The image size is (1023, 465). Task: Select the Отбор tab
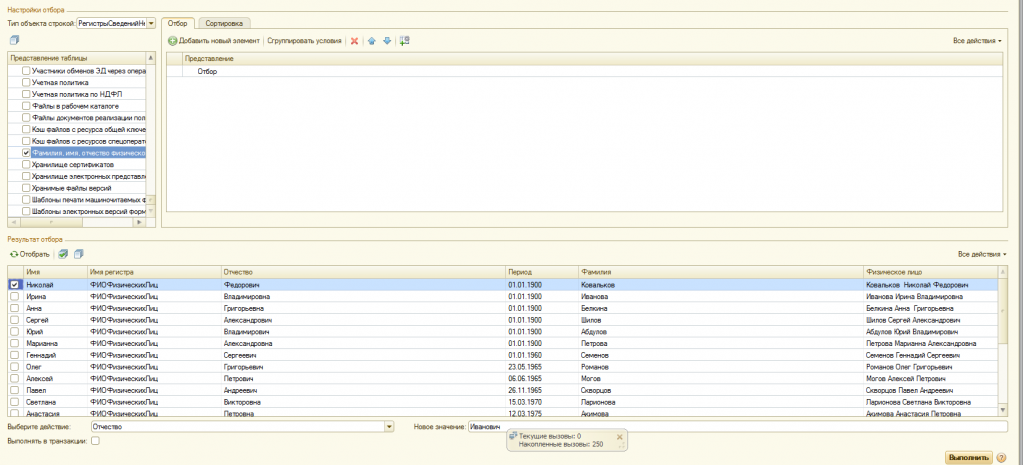tap(177, 23)
